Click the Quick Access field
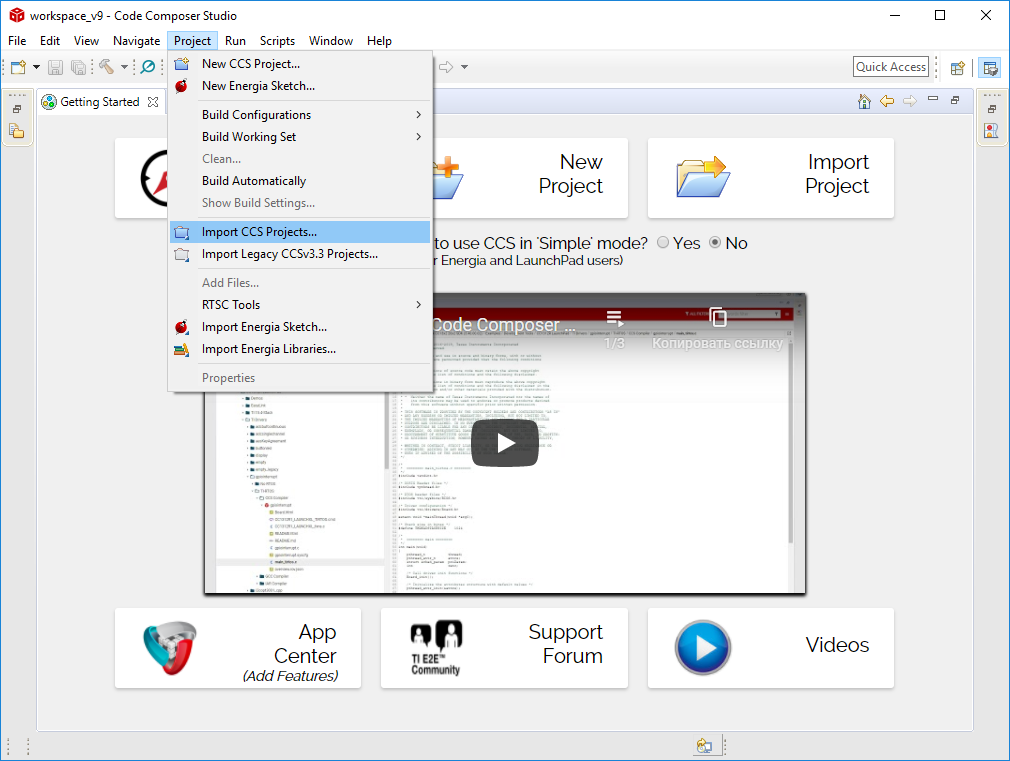The image size is (1010, 761). (x=891, y=66)
